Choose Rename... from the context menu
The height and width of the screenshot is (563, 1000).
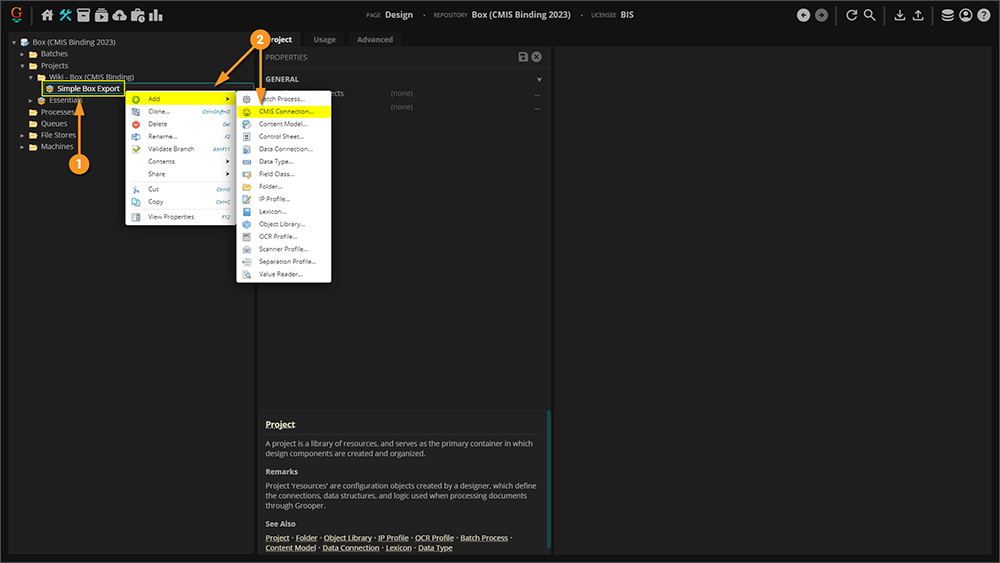181,136
